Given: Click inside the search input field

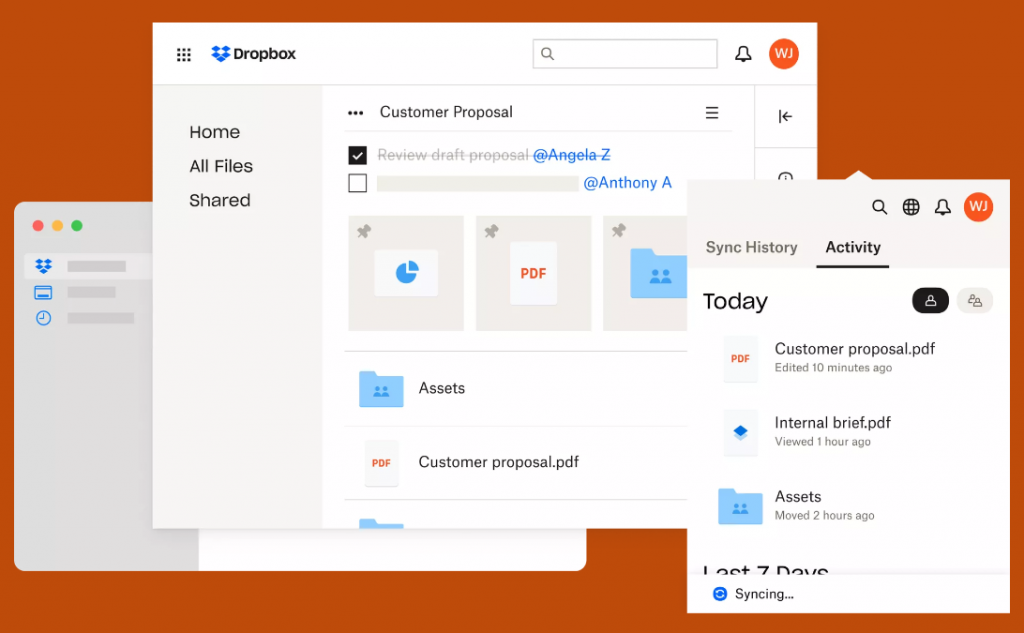Looking at the screenshot, I should pyautogui.click(x=625, y=53).
